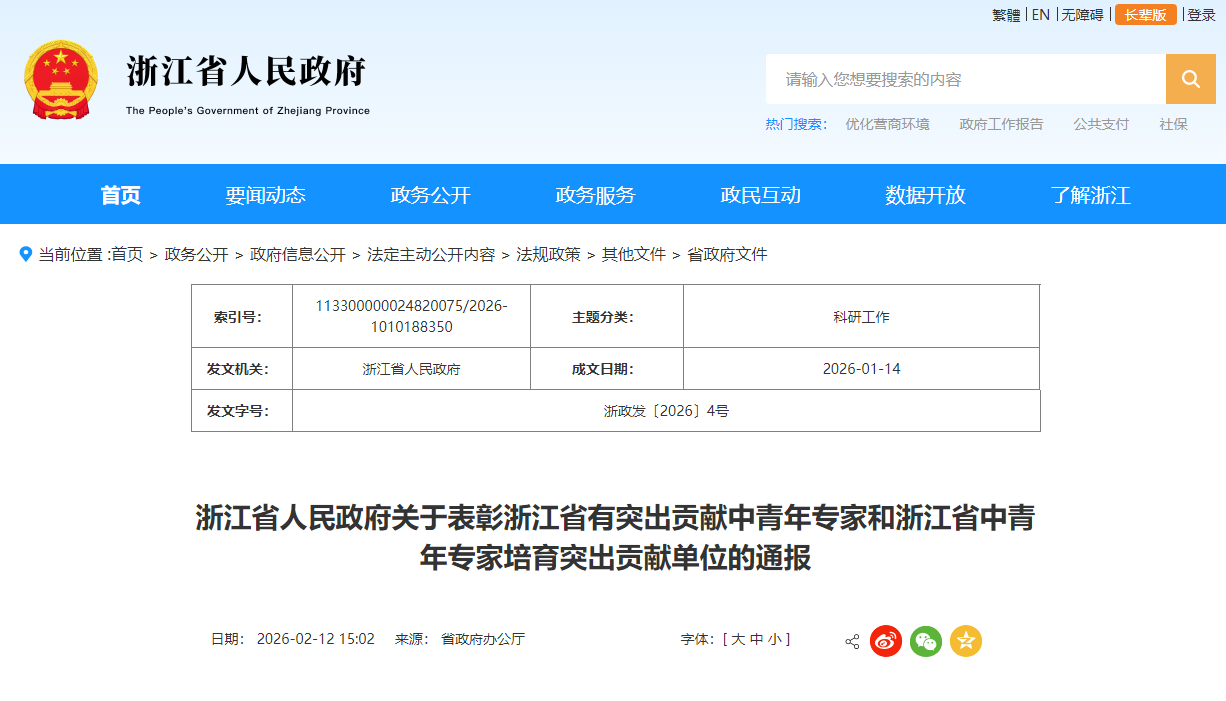Viewport: 1226px width, 701px height.
Task: Click the search magnifier icon
Action: [x=1190, y=79]
